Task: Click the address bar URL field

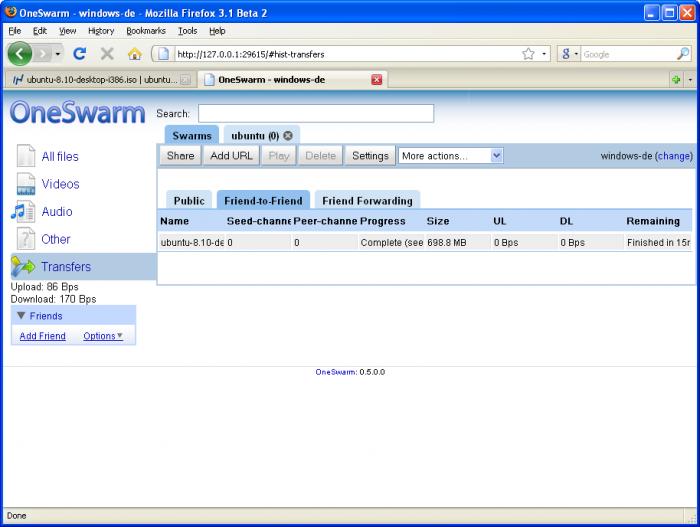Action: click(347, 54)
